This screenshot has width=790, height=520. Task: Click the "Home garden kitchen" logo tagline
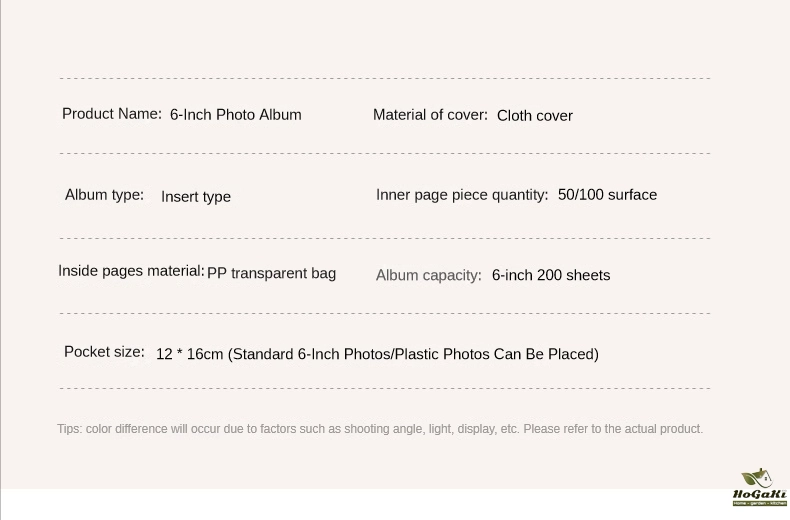(760, 503)
